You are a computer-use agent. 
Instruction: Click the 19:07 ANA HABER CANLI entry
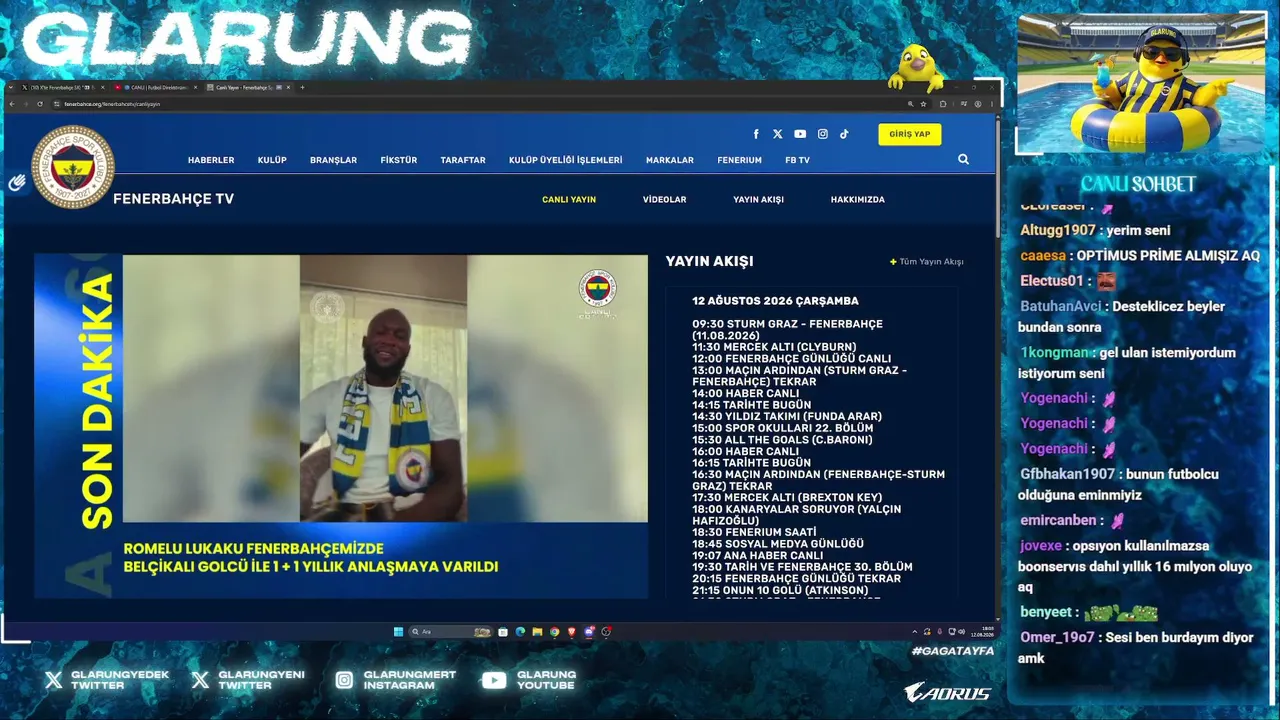[x=758, y=555]
